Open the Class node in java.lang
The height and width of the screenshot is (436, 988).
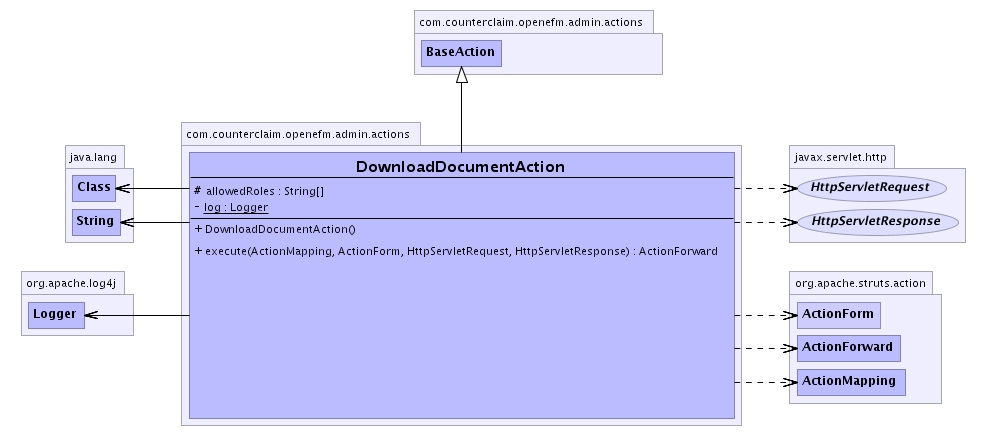93,187
